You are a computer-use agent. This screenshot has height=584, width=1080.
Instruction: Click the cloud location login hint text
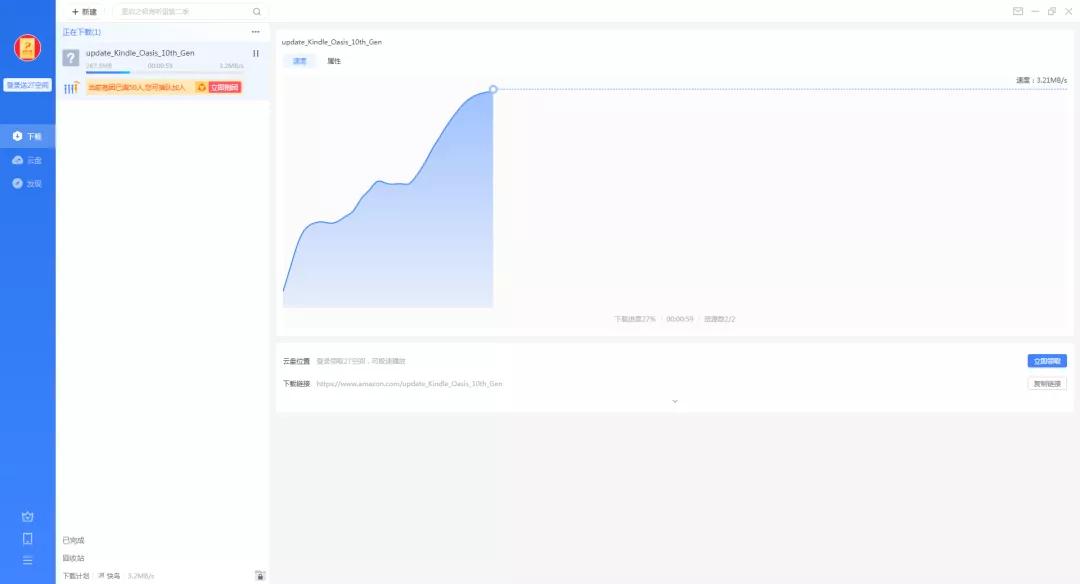[x=361, y=361]
